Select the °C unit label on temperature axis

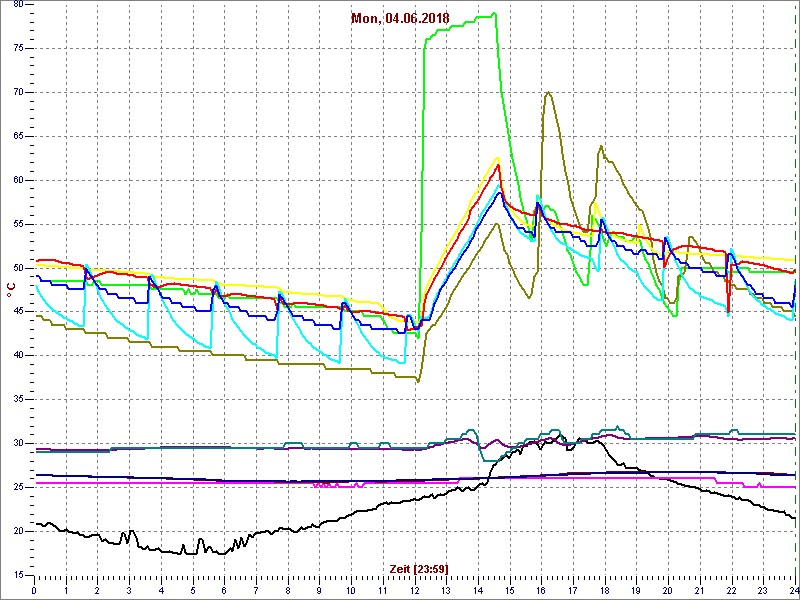9,290
